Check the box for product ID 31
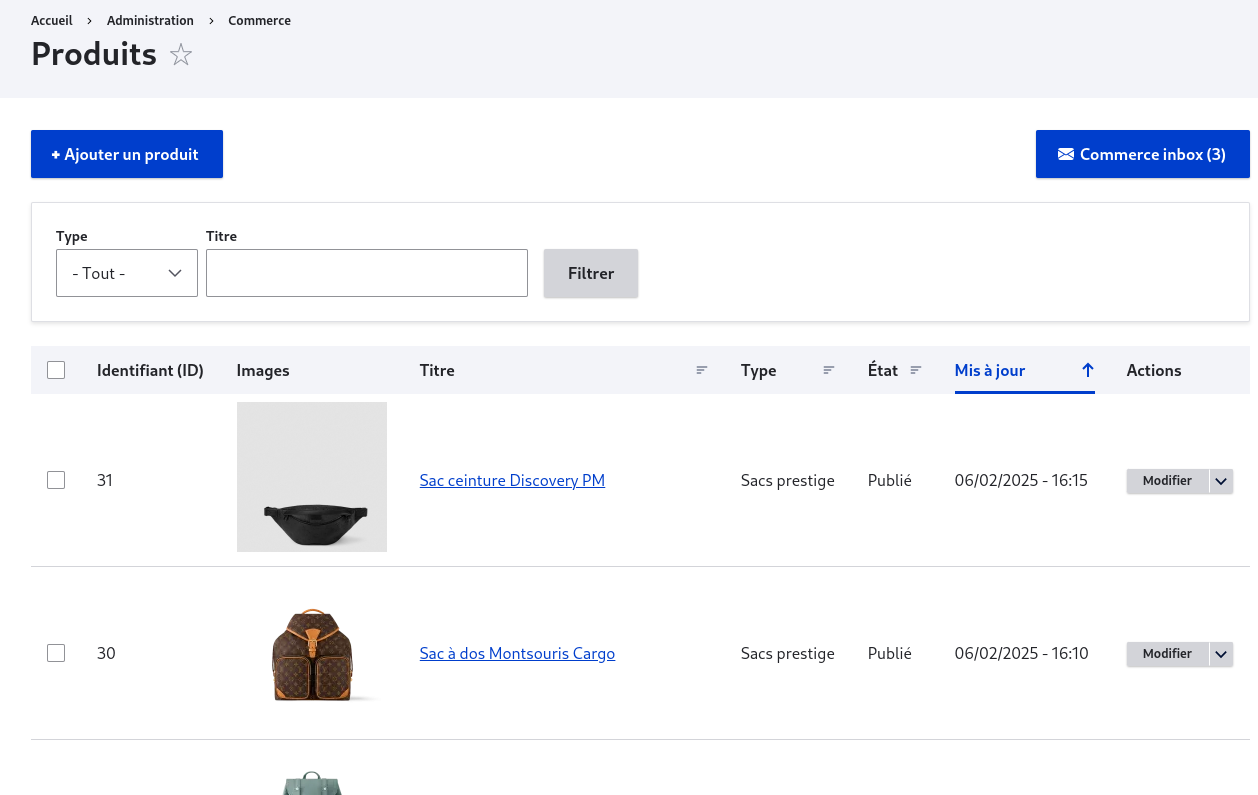This screenshot has height=795, width=1258. coord(56,480)
